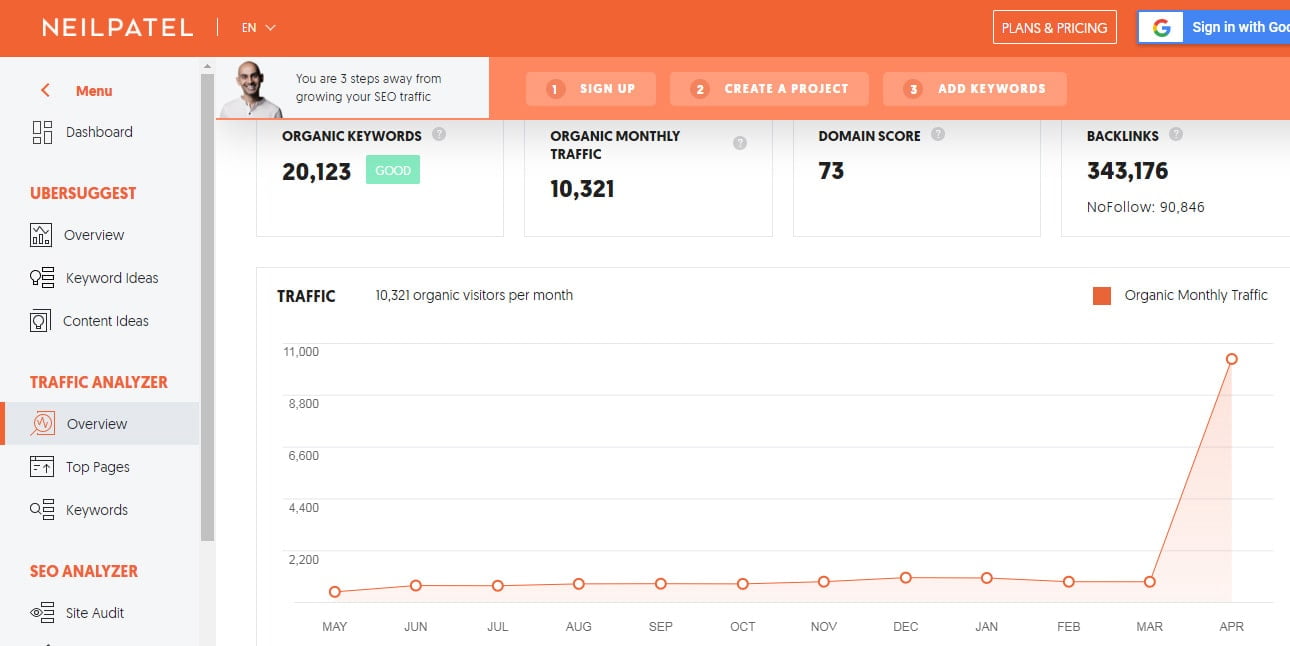Screen dimensions: 1290x646
Task: Click step 2 Create a Project button
Action: [769, 89]
